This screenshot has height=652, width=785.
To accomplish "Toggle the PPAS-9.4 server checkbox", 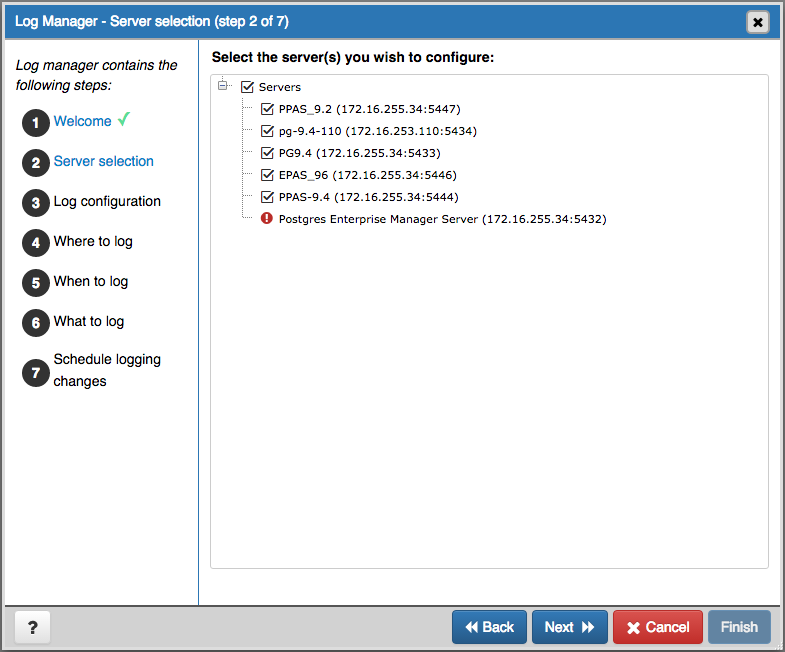I will coord(267,197).
